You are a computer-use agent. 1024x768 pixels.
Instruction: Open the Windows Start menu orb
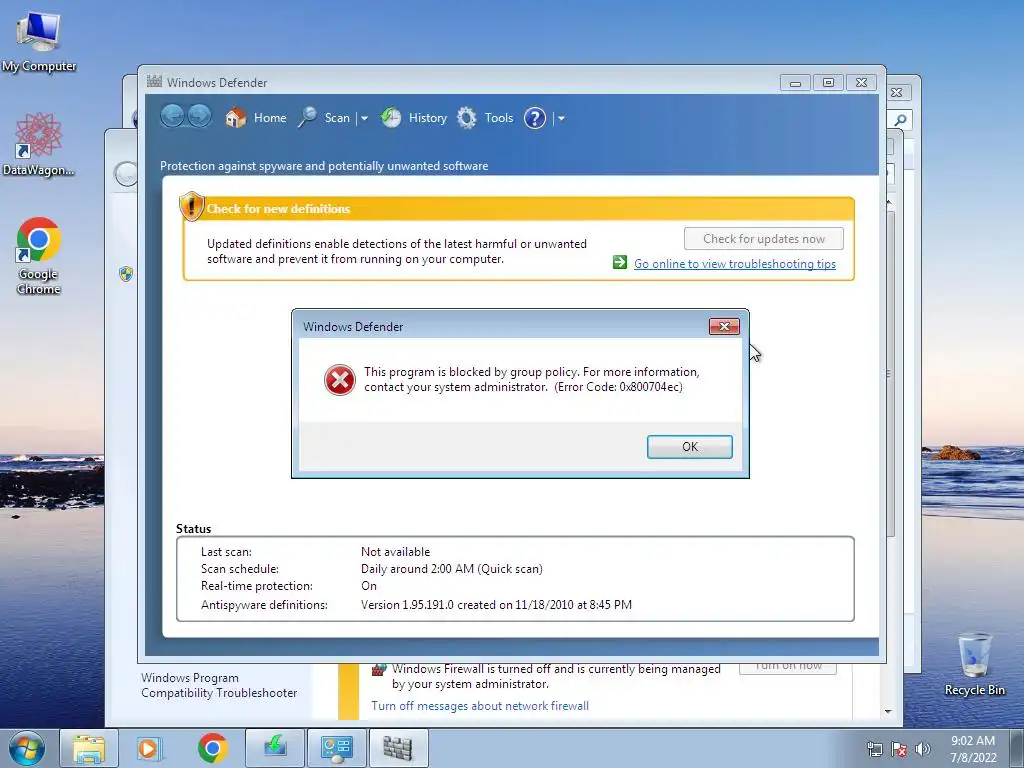pyautogui.click(x=27, y=748)
